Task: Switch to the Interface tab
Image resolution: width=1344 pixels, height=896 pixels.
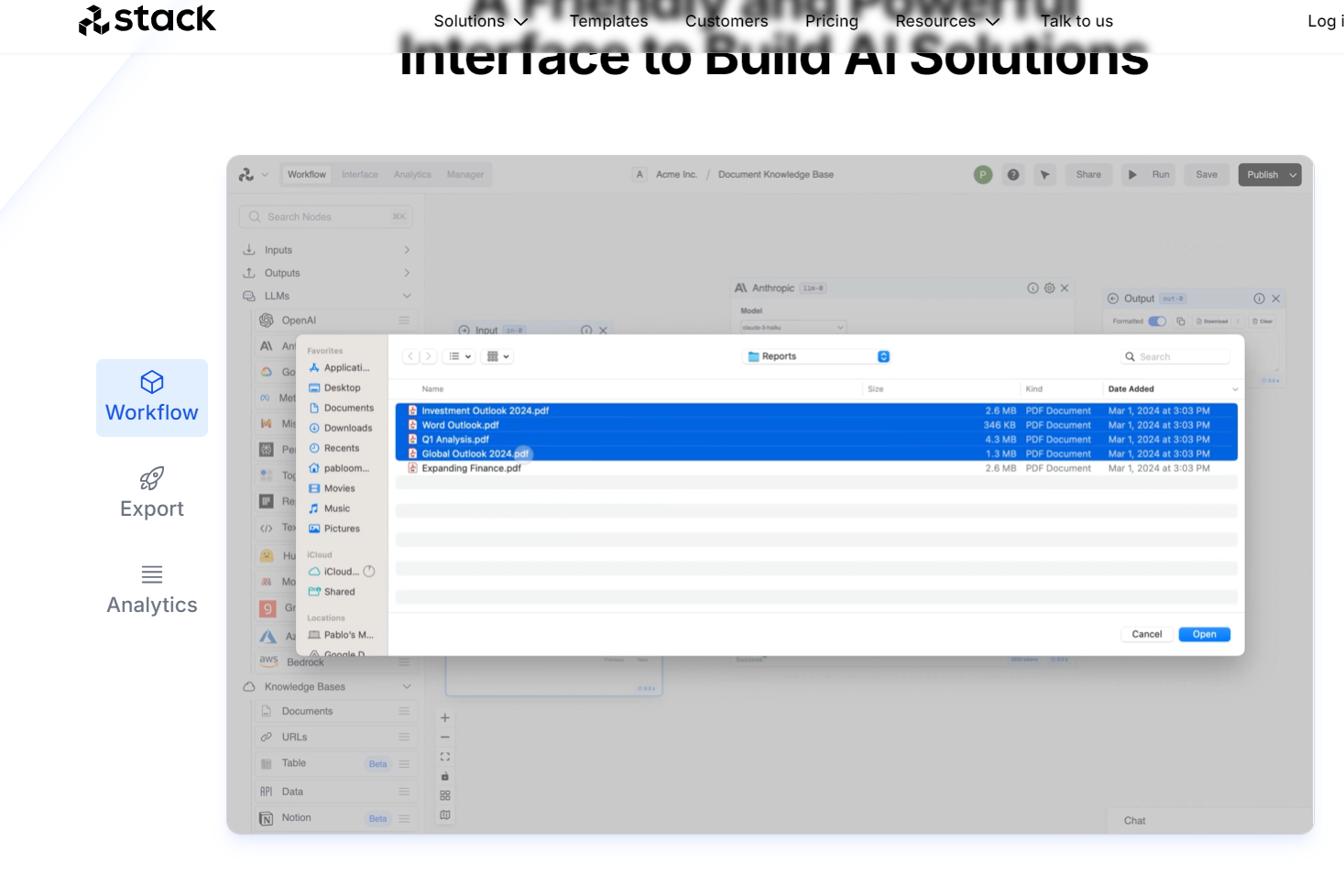Action: (359, 174)
